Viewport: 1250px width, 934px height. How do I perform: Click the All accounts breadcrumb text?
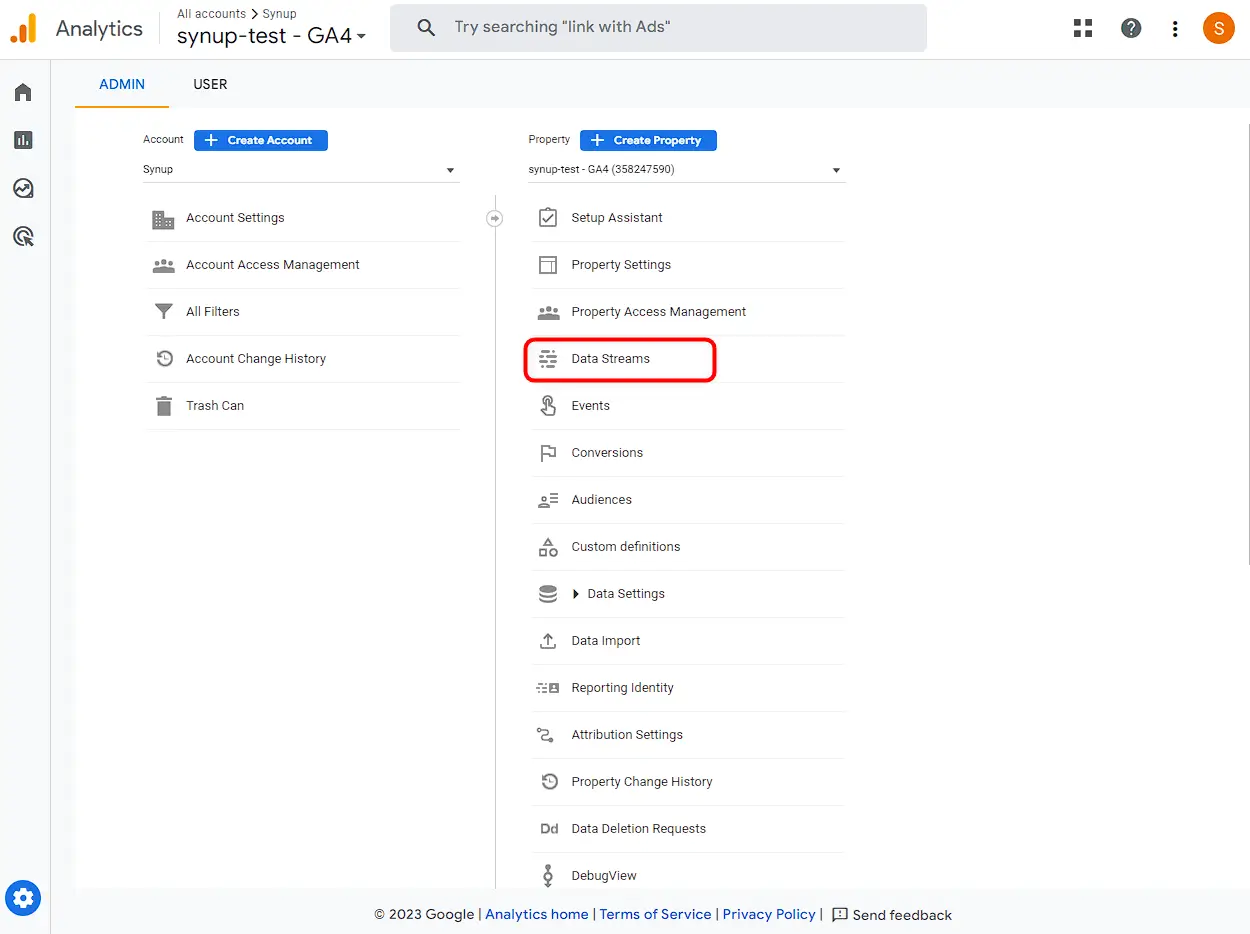point(211,14)
